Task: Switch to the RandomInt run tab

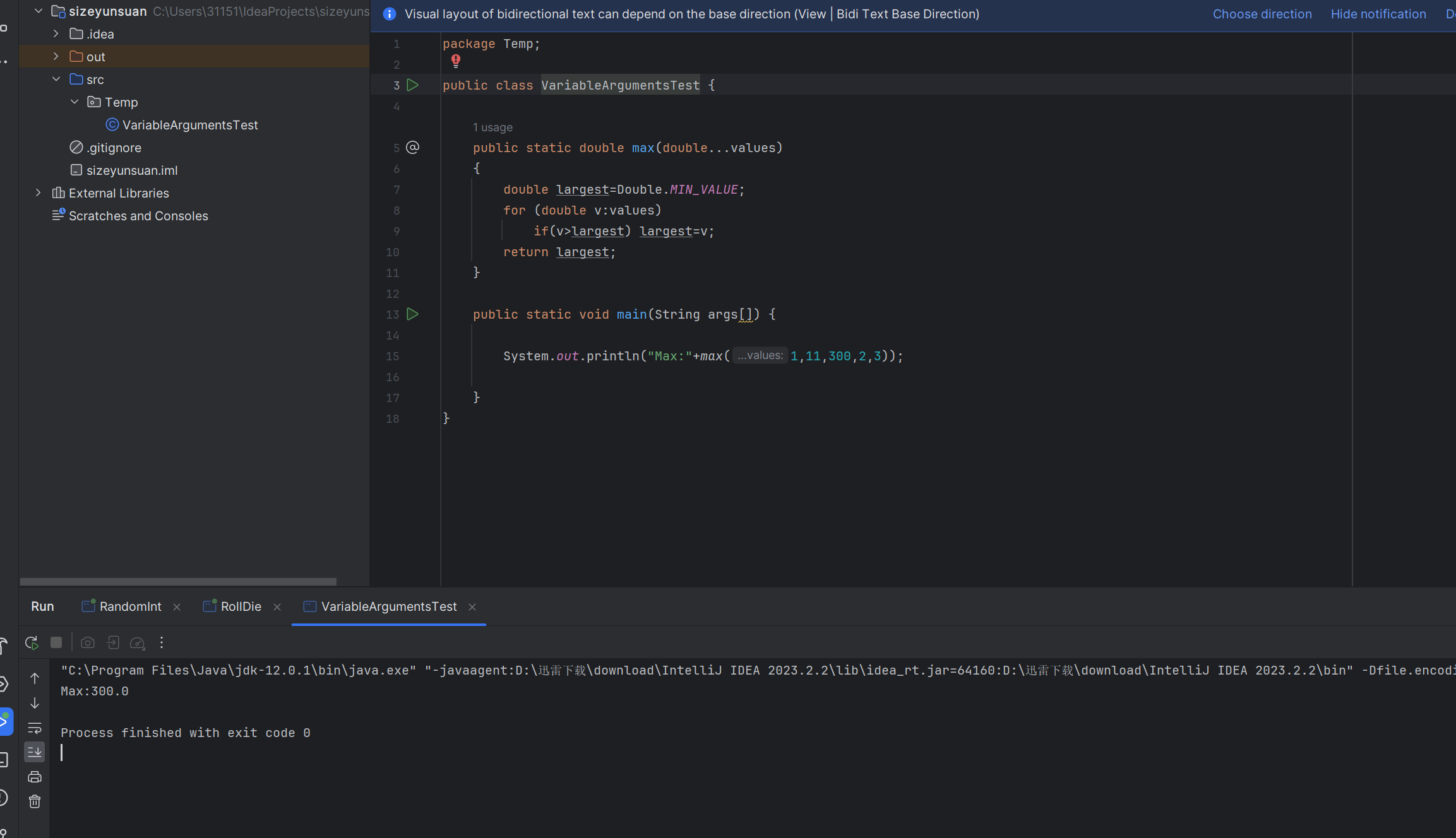Action: (130, 606)
